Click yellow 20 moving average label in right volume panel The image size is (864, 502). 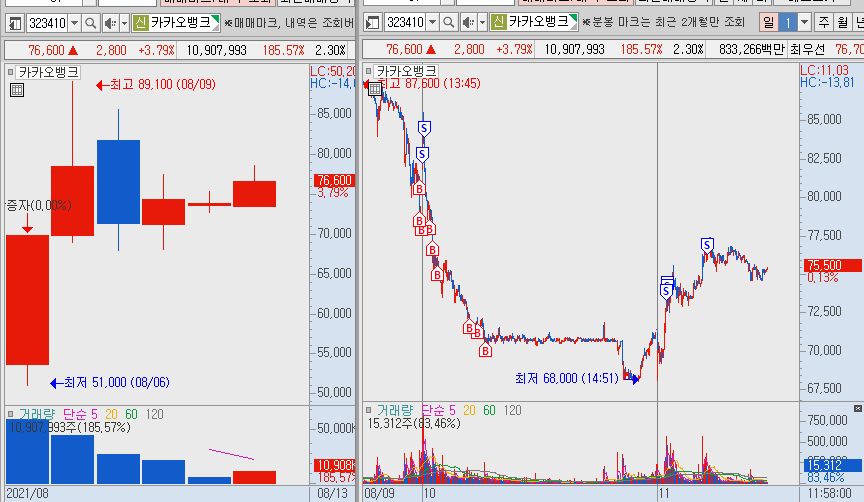(x=469, y=410)
